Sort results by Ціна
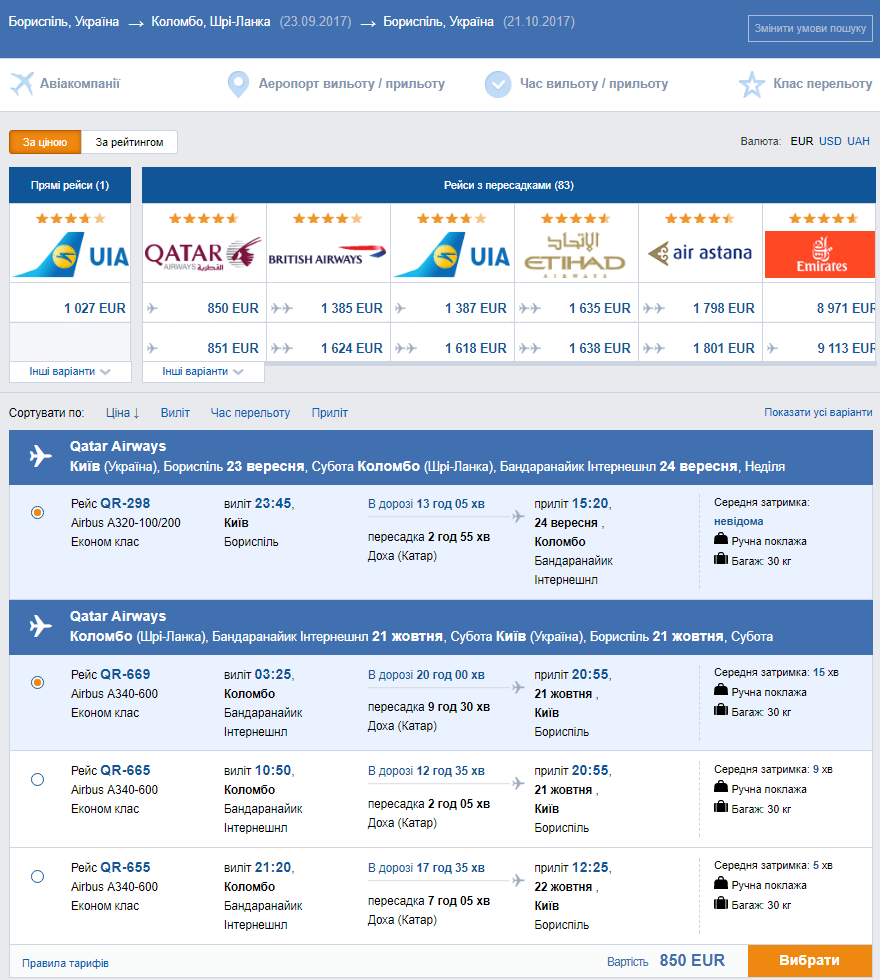This screenshot has width=880, height=980. 122,412
